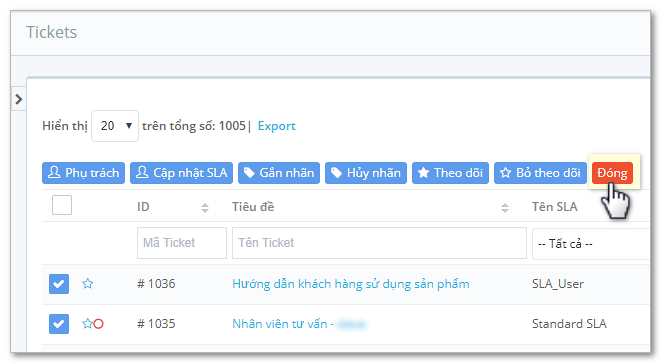Click the Hủy nhãn button
Viewport: 662px width, 364px height.
coord(366,173)
